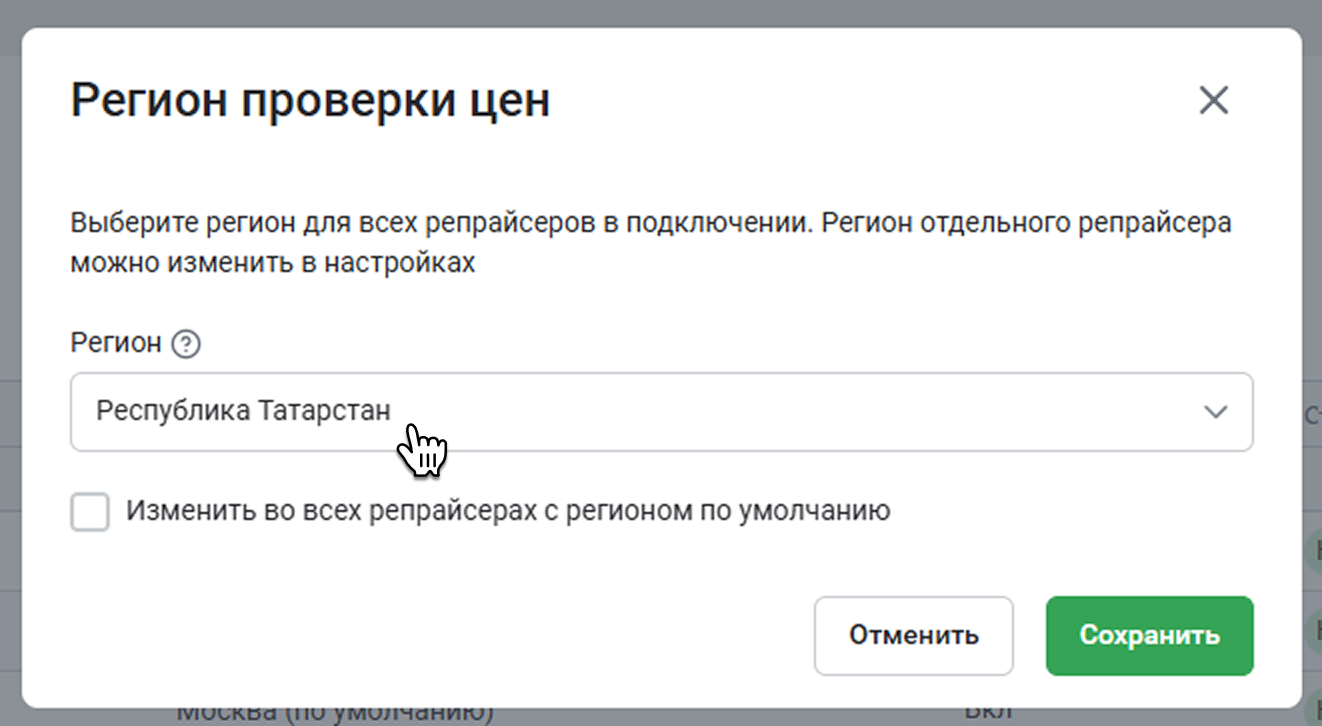1322x726 pixels.
Task: Click the help icon next to Регион
Action: pyautogui.click(x=186, y=344)
